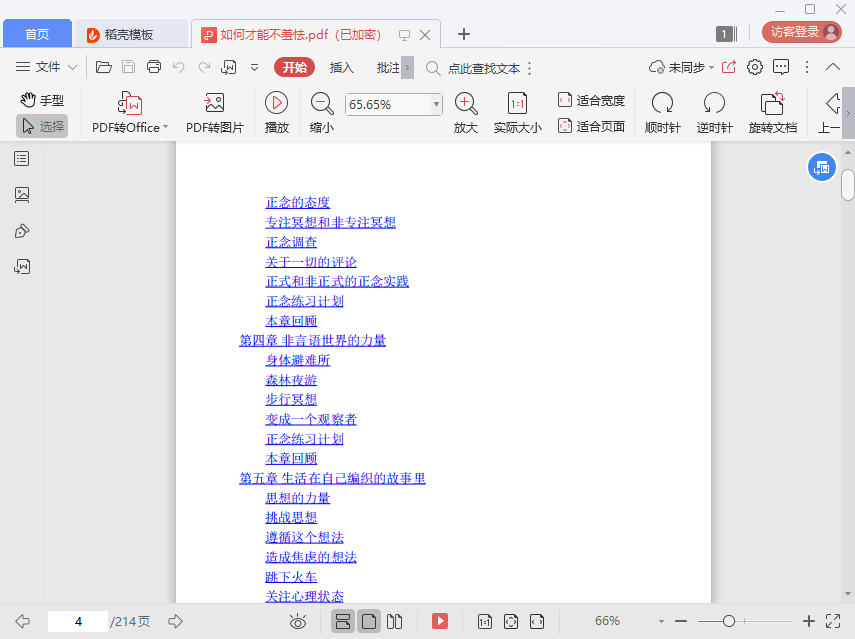Click the zoom slider handle
855x639 pixels.
click(728, 621)
